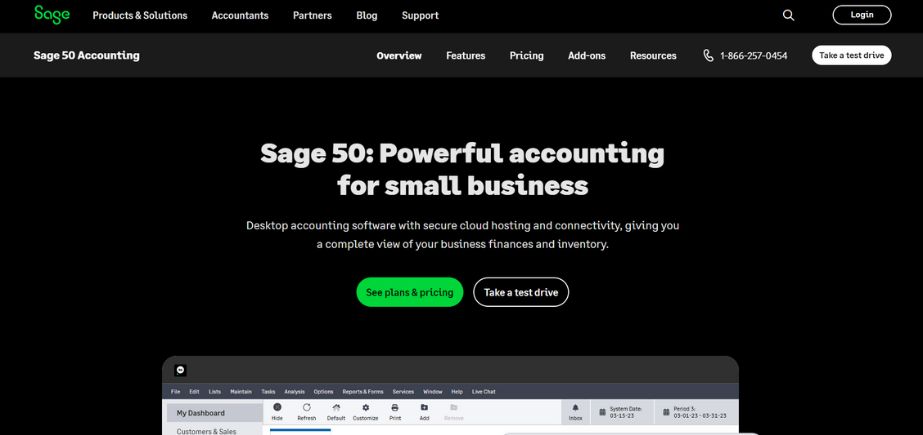Click Sage 50 Accounting title link
Viewport: 923px width, 435px height.
tap(87, 55)
